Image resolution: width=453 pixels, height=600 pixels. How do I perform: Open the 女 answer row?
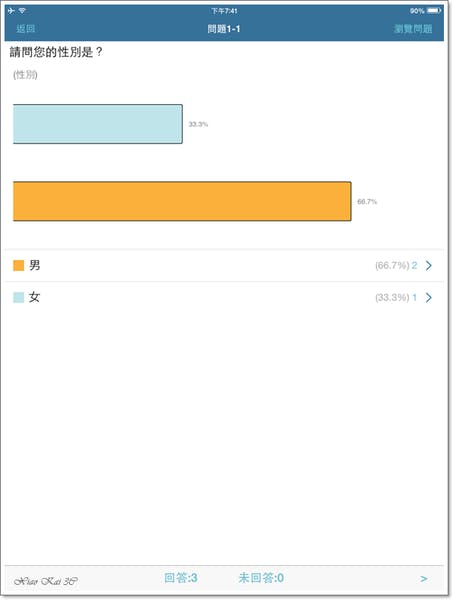pyautogui.click(x=224, y=297)
